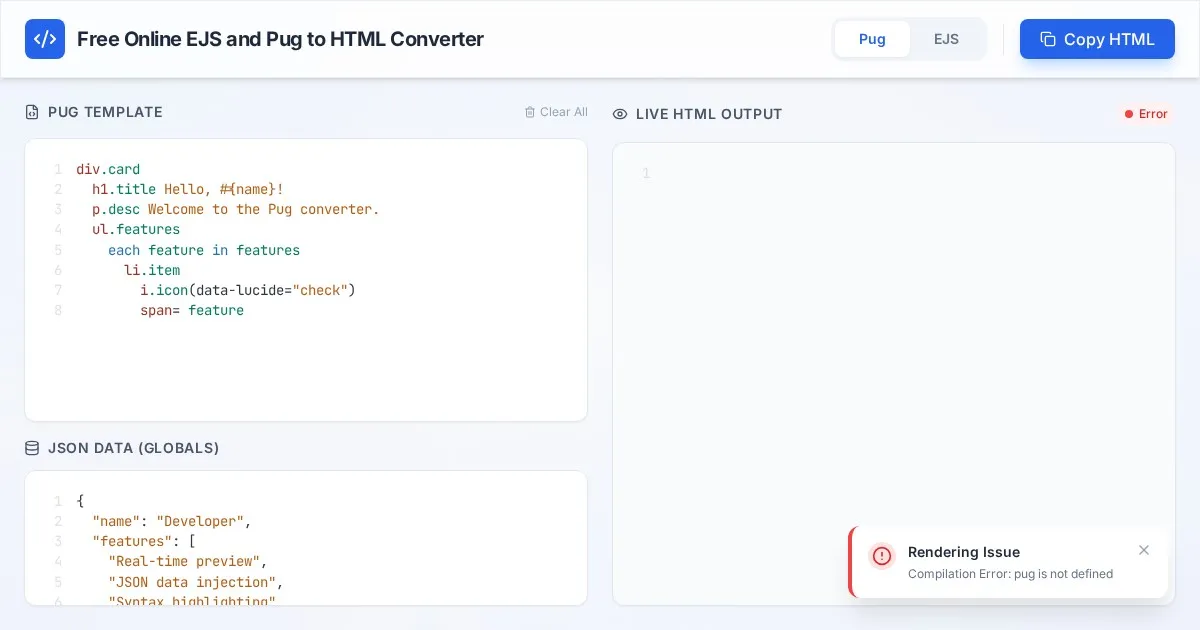Click the 'each feature in features' line
1200x630 pixels.
(204, 250)
